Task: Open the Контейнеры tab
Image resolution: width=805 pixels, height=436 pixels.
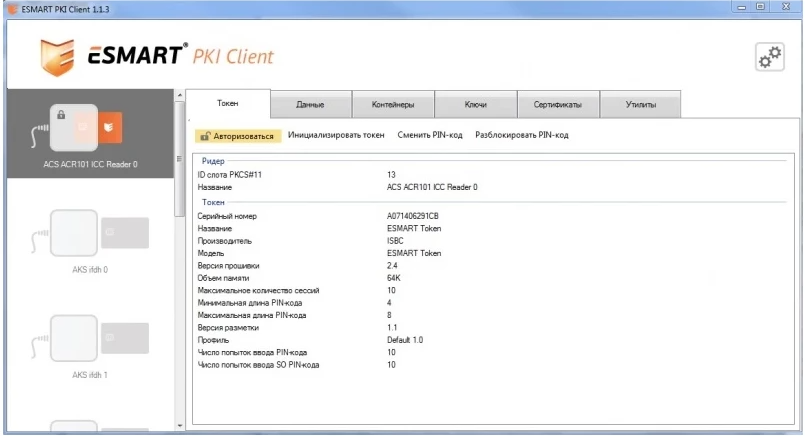Action: 393,104
